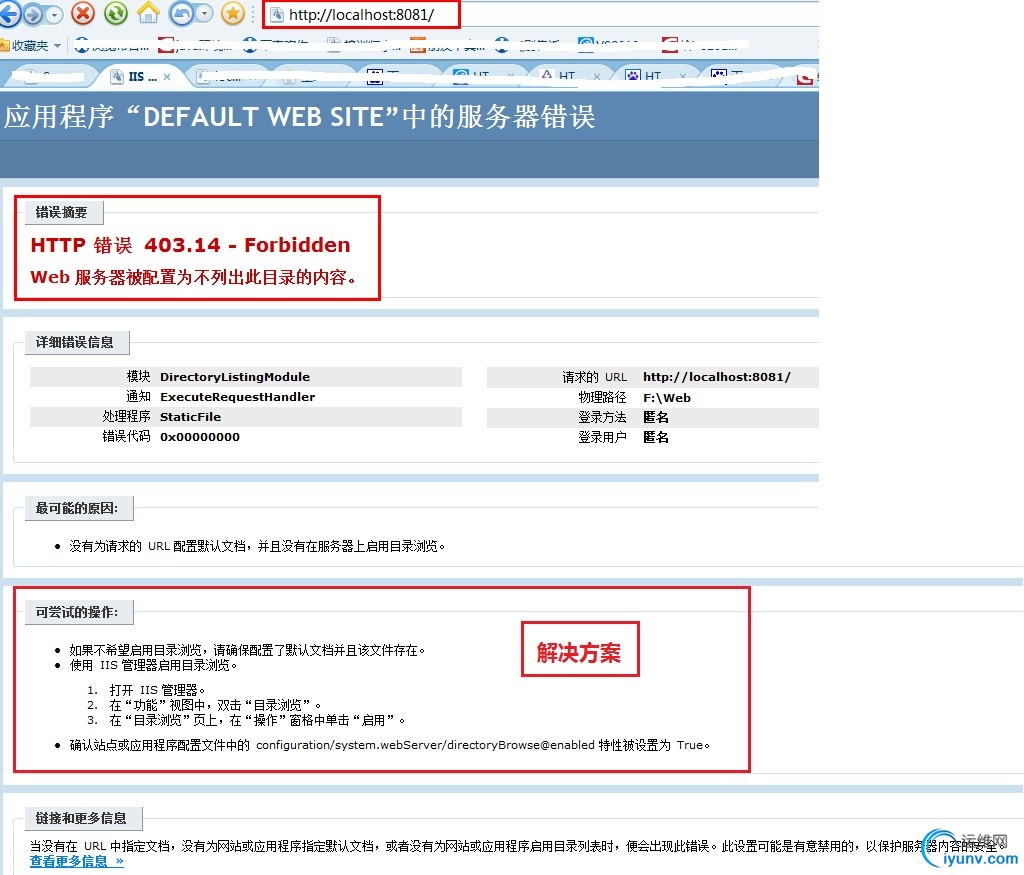This screenshot has height=875, width=1024.
Task: Click the 登录用户 value 匿名
Action: point(656,438)
